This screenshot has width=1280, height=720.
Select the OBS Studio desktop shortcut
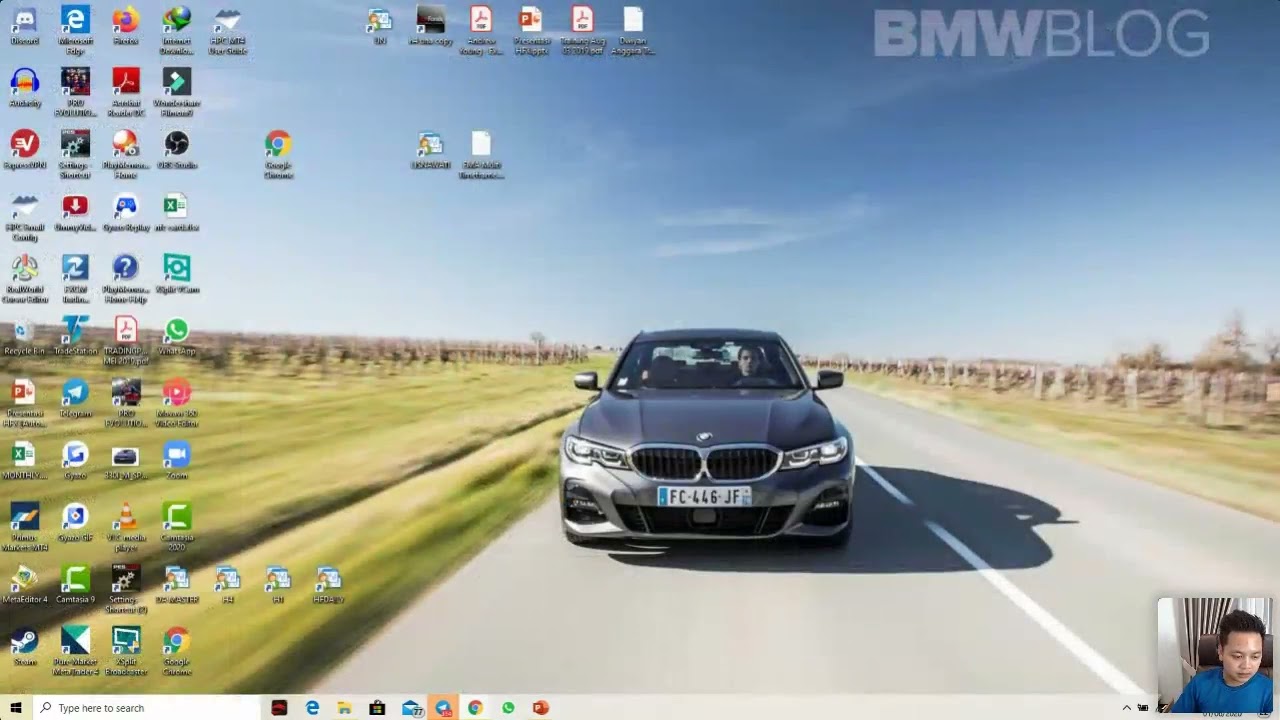coord(176,150)
